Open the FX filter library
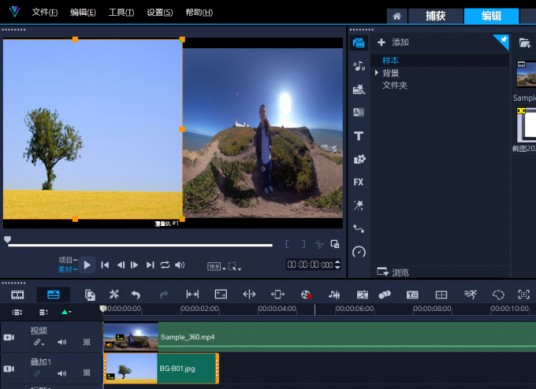This screenshot has height=389, width=536. coord(359,182)
